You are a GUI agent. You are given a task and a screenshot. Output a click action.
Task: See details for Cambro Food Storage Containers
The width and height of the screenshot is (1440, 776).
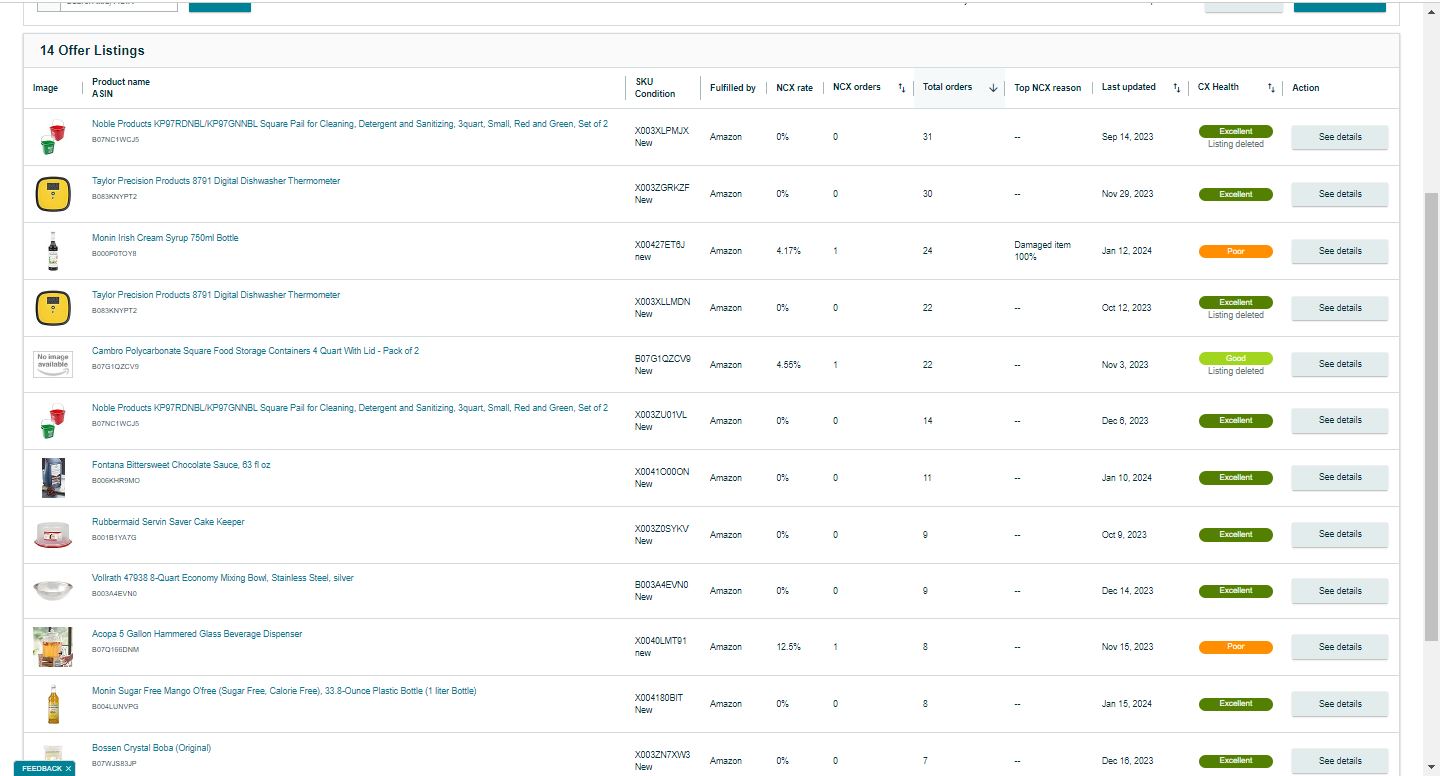pos(1340,364)
